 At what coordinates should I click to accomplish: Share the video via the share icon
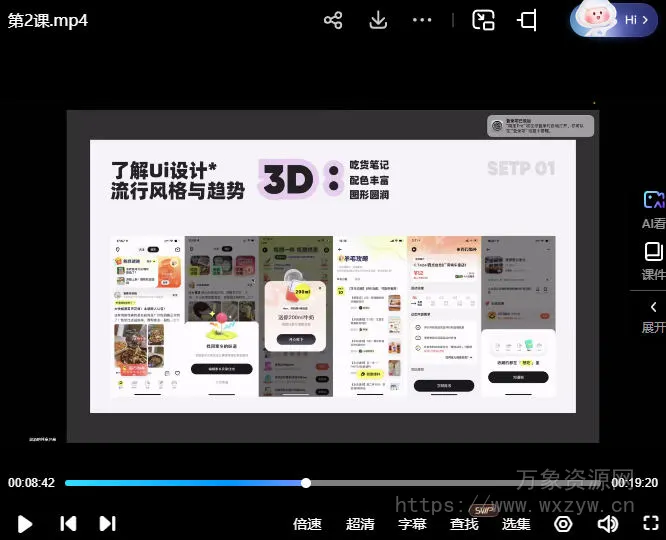333,20
